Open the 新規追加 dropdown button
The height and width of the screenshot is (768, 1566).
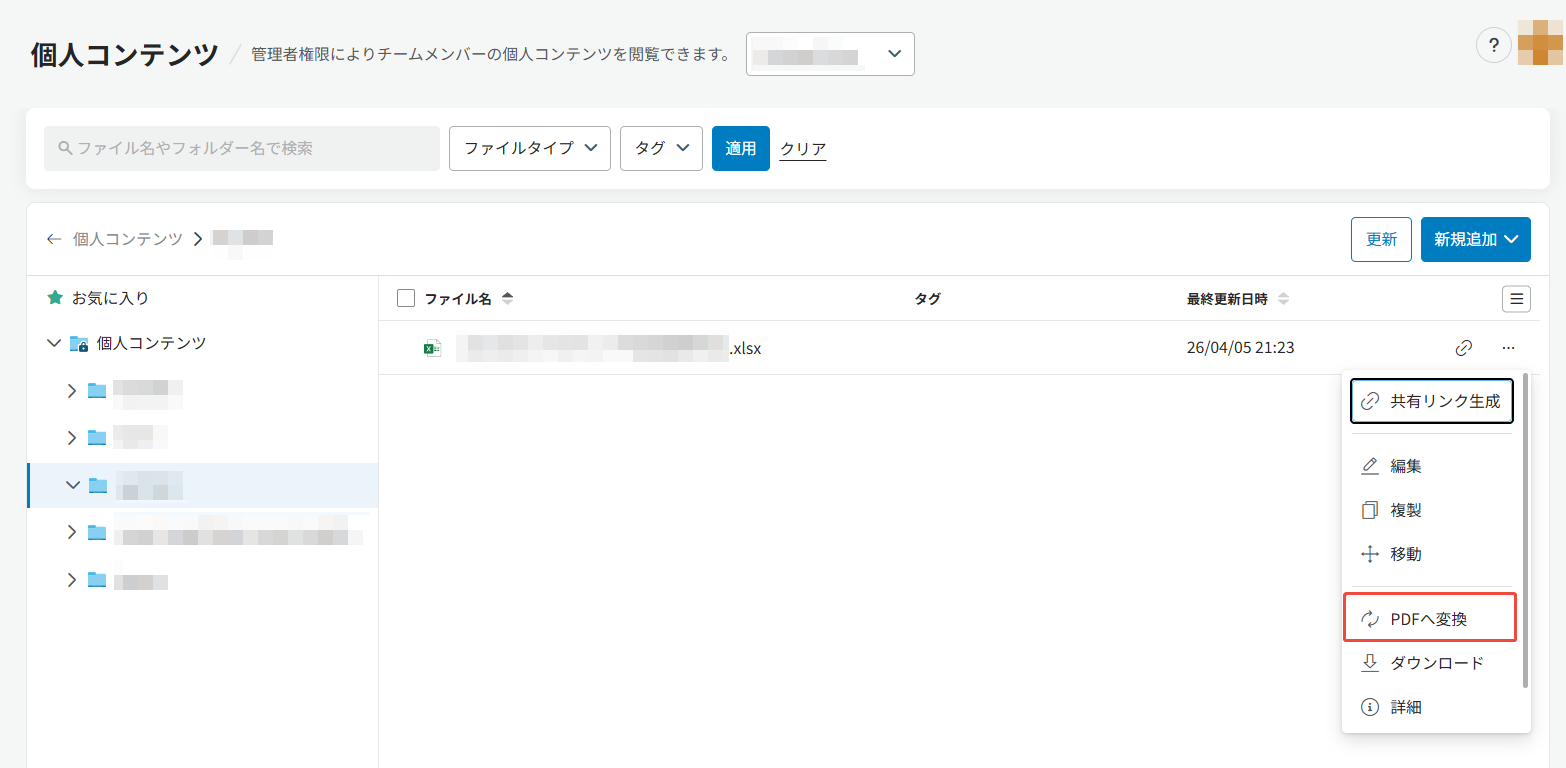click(x=1476, y=239)
